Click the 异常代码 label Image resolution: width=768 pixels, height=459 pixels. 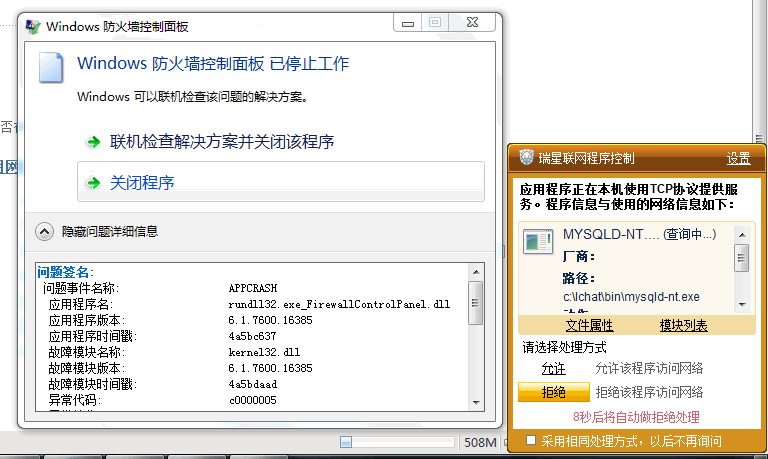point(74,400)
